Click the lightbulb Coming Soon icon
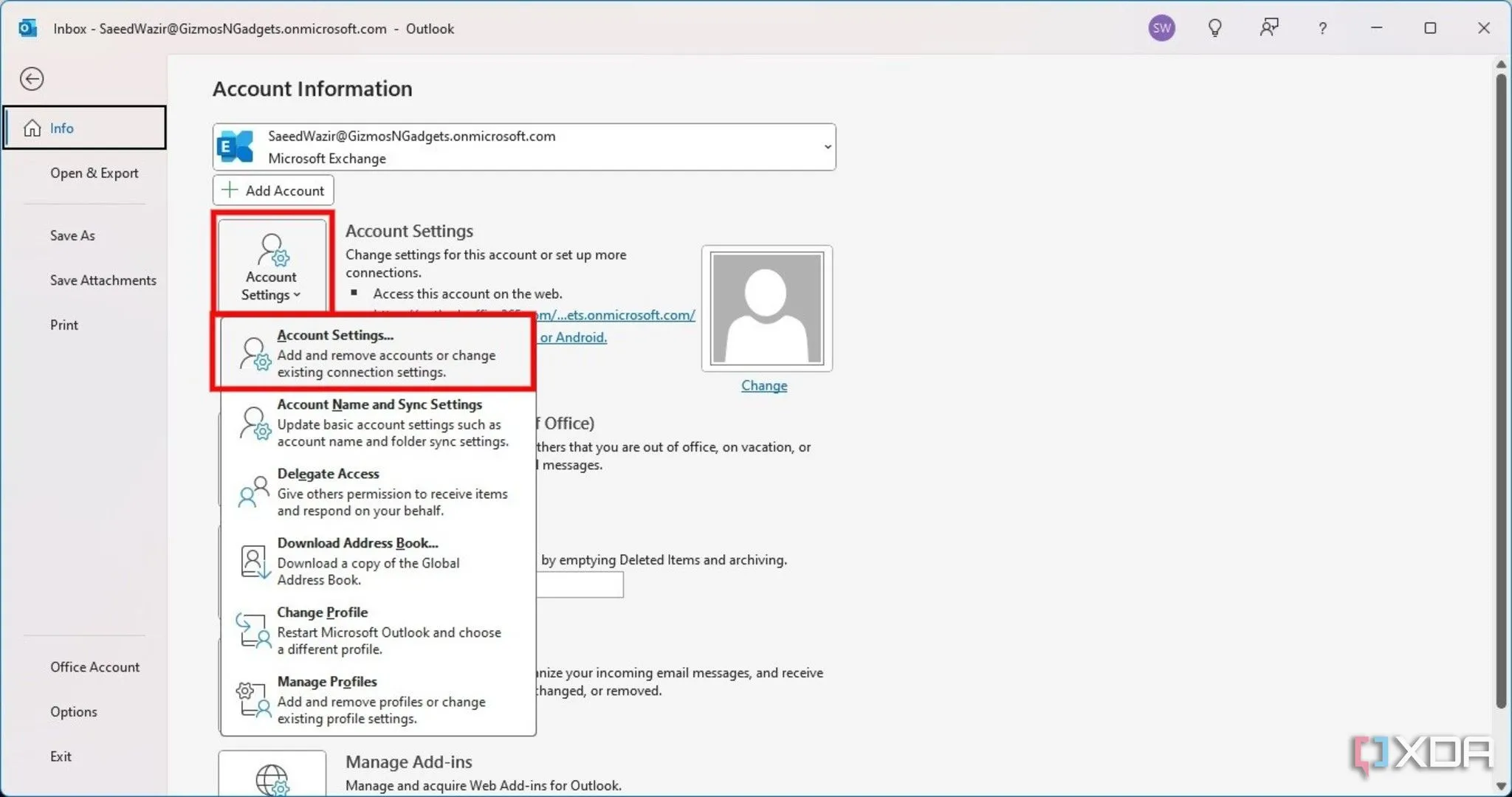1512x797 pixels. tap(1214, 28)
